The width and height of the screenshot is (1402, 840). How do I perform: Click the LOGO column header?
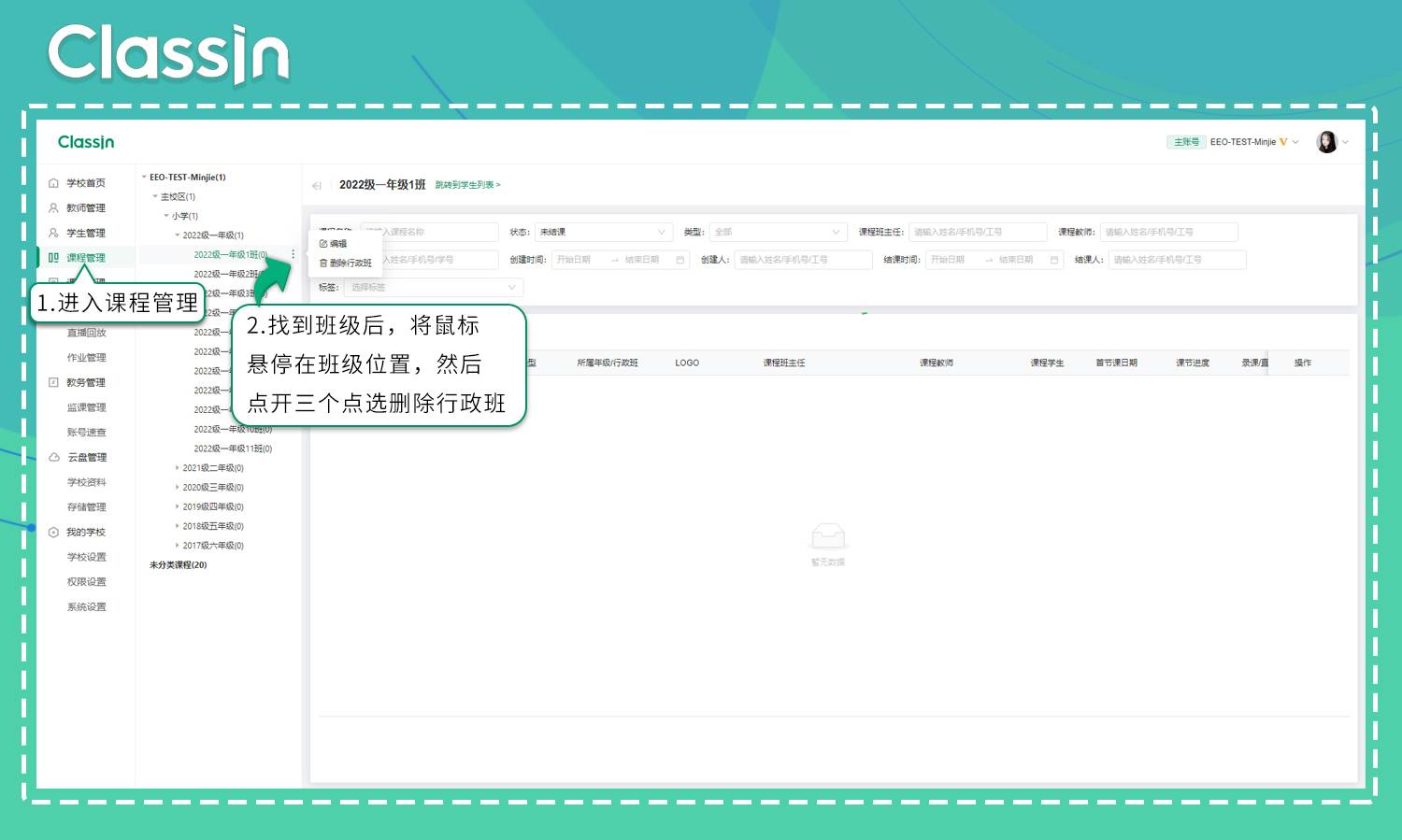point(687,363)
